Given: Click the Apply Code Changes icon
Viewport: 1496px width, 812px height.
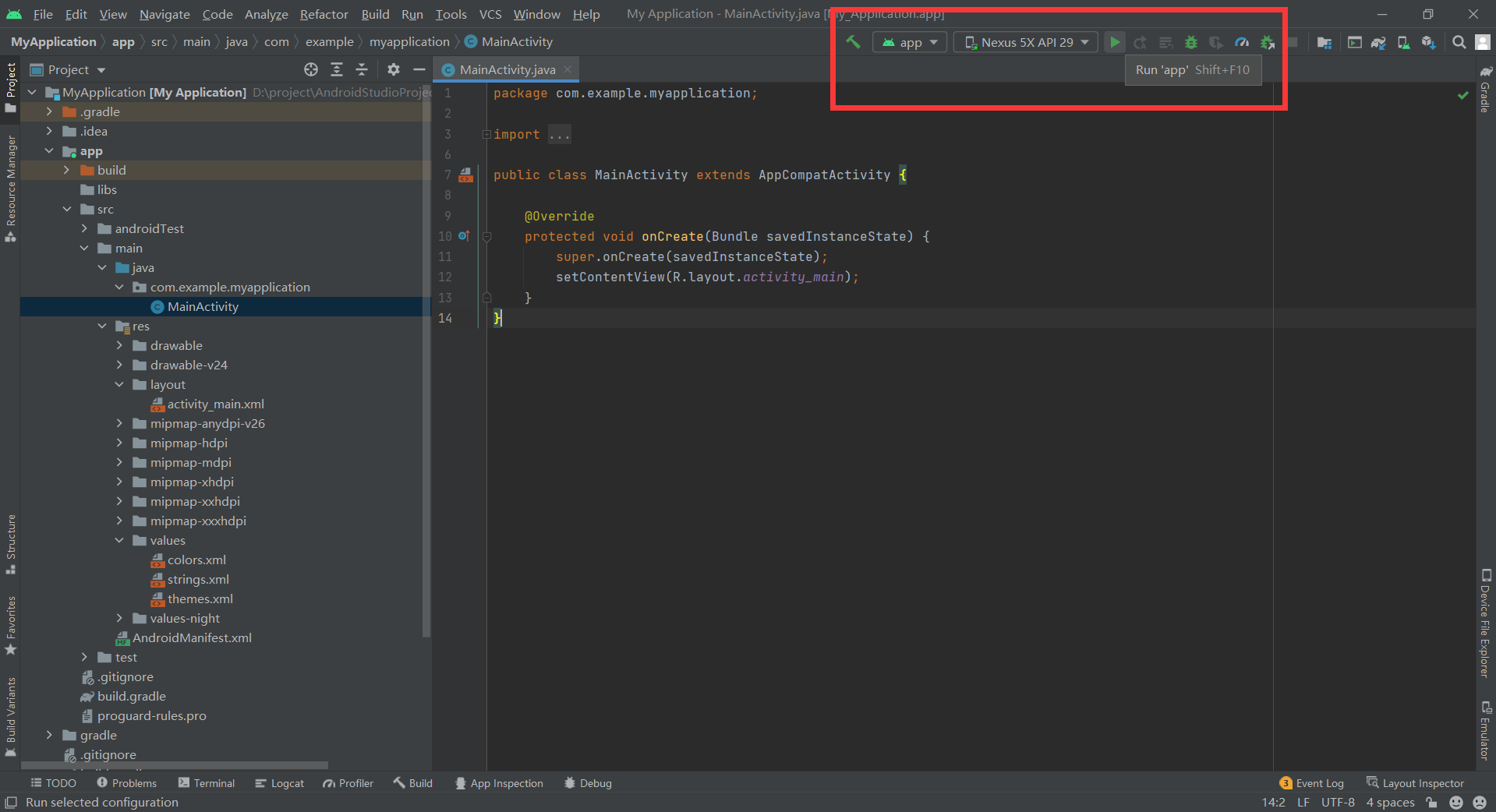Looking at the screenshot, I should pyautogui.click(x=1165, y=42).
